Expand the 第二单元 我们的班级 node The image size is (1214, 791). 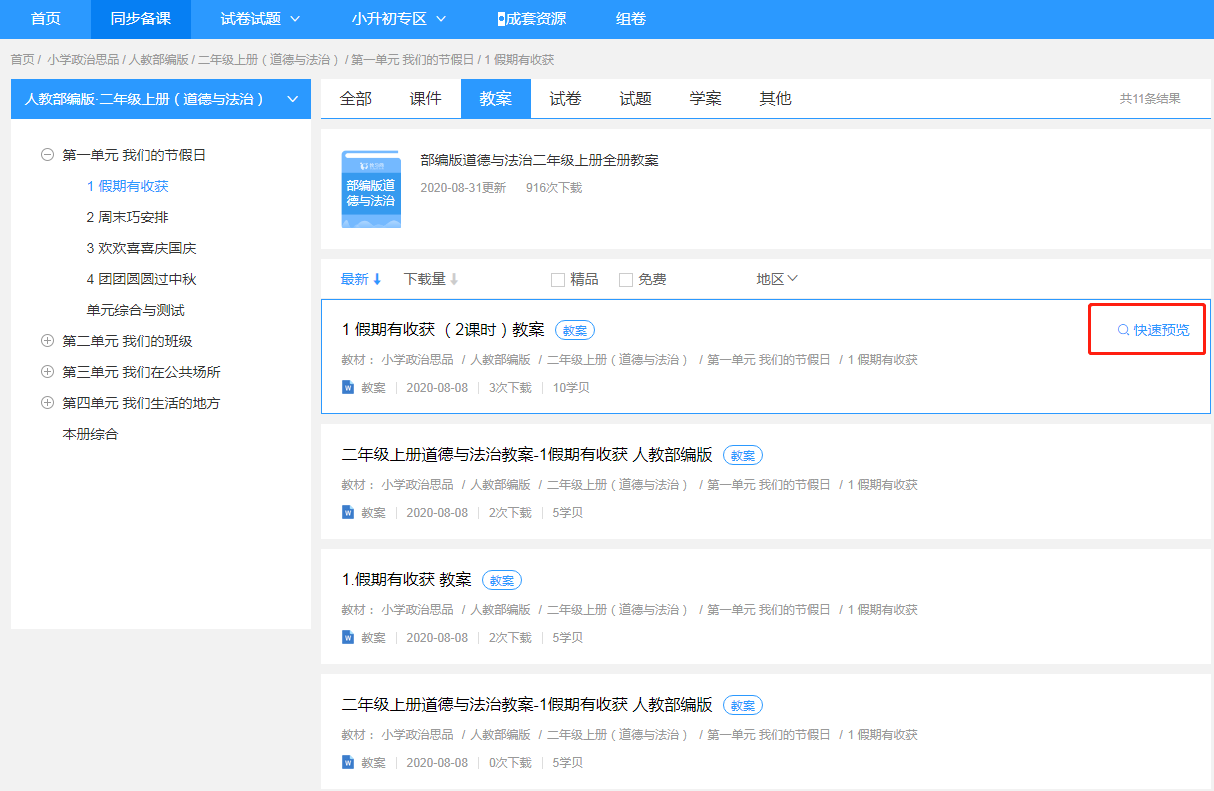tap(47, 341)
